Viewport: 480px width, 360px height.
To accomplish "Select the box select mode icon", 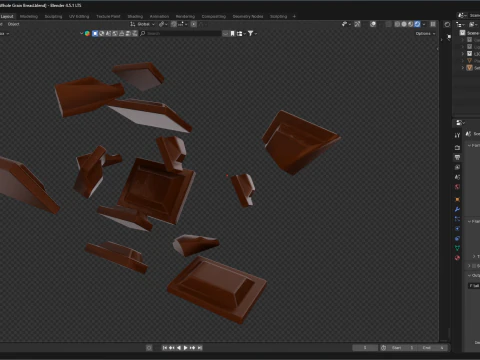I will 95,33.
